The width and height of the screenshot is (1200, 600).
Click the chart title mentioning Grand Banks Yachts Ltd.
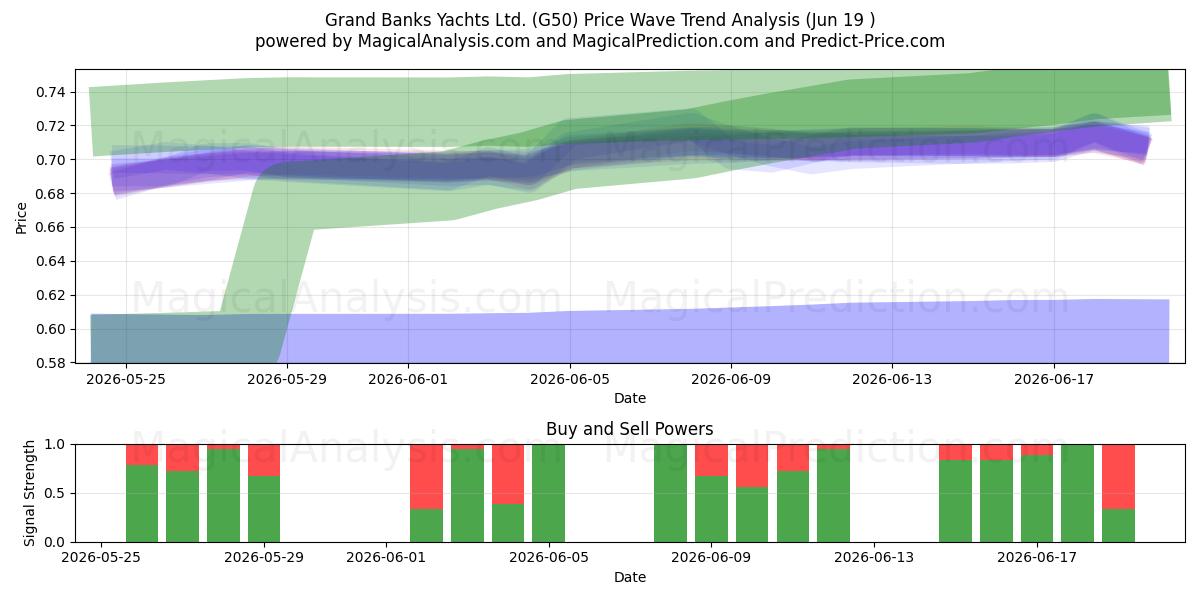click(600, 20)
